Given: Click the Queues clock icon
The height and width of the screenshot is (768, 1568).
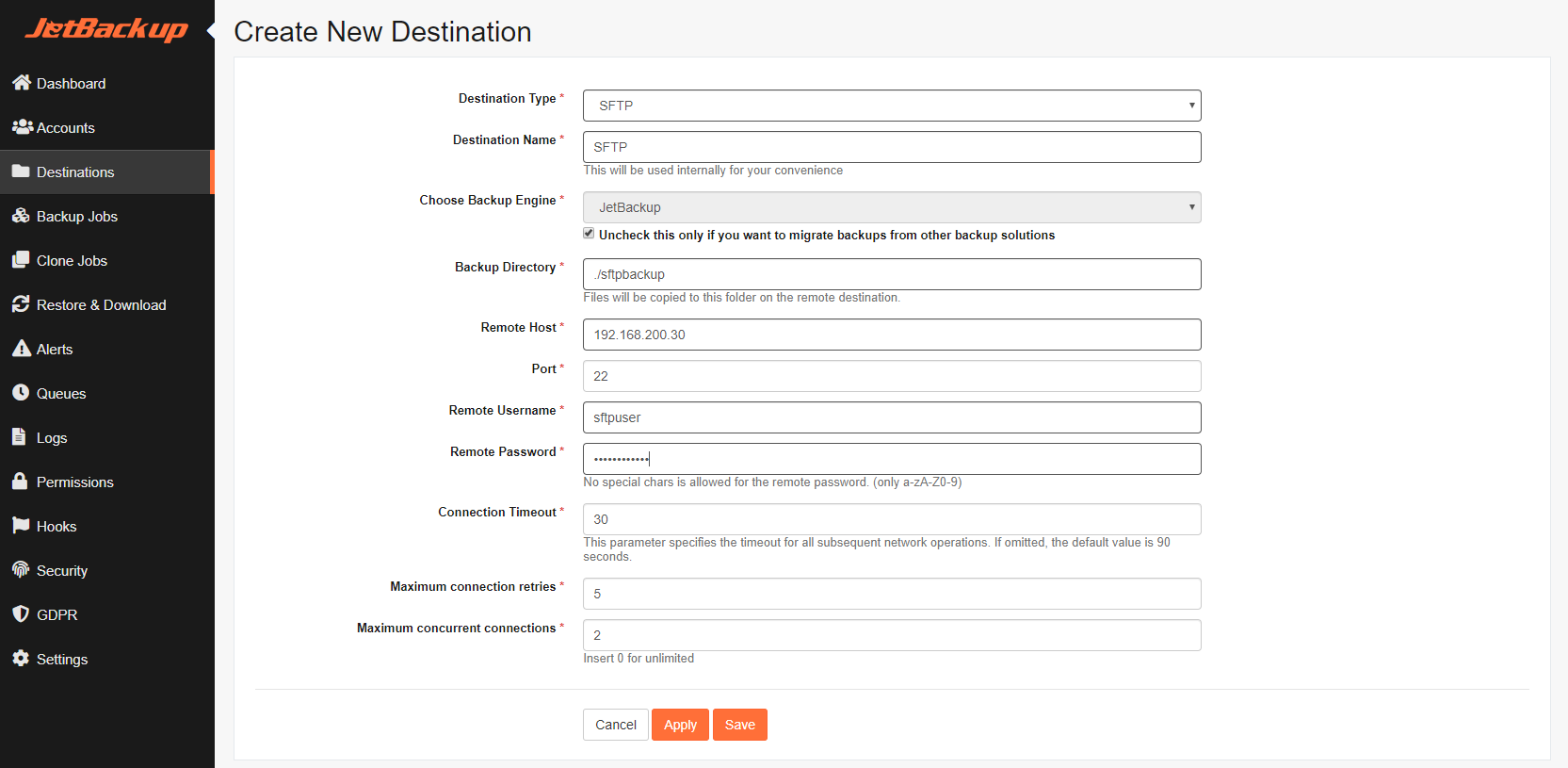Looking at the screenshot, I should [21, 393].
